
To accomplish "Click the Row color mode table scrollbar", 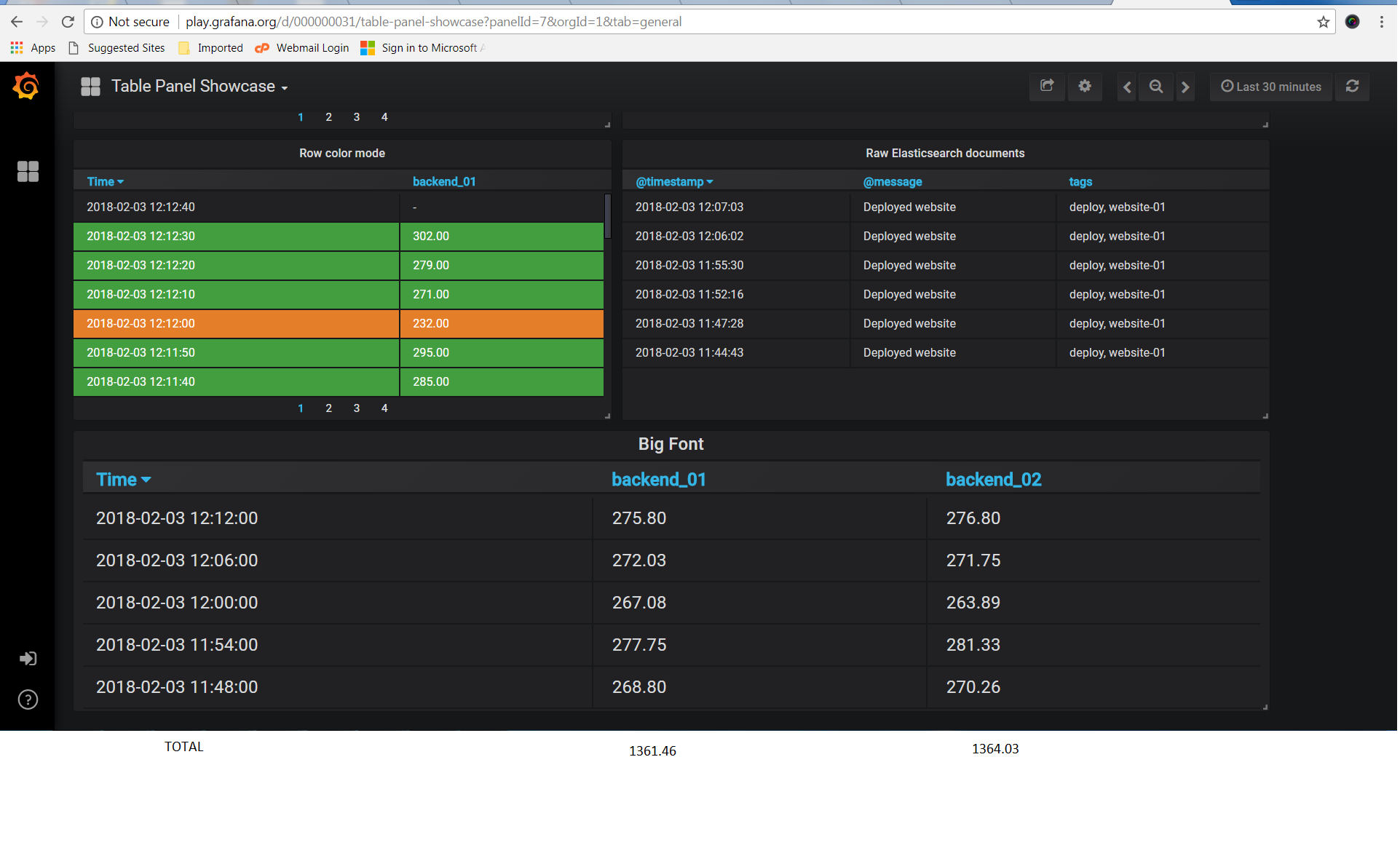I will [x=607, y=216].
